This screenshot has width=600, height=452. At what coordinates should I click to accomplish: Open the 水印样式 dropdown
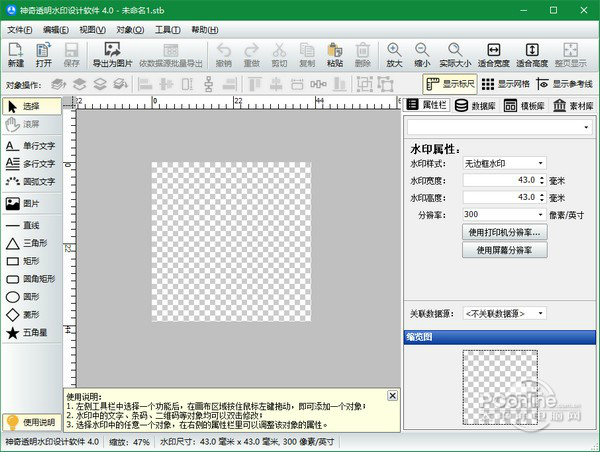[504, 163]
